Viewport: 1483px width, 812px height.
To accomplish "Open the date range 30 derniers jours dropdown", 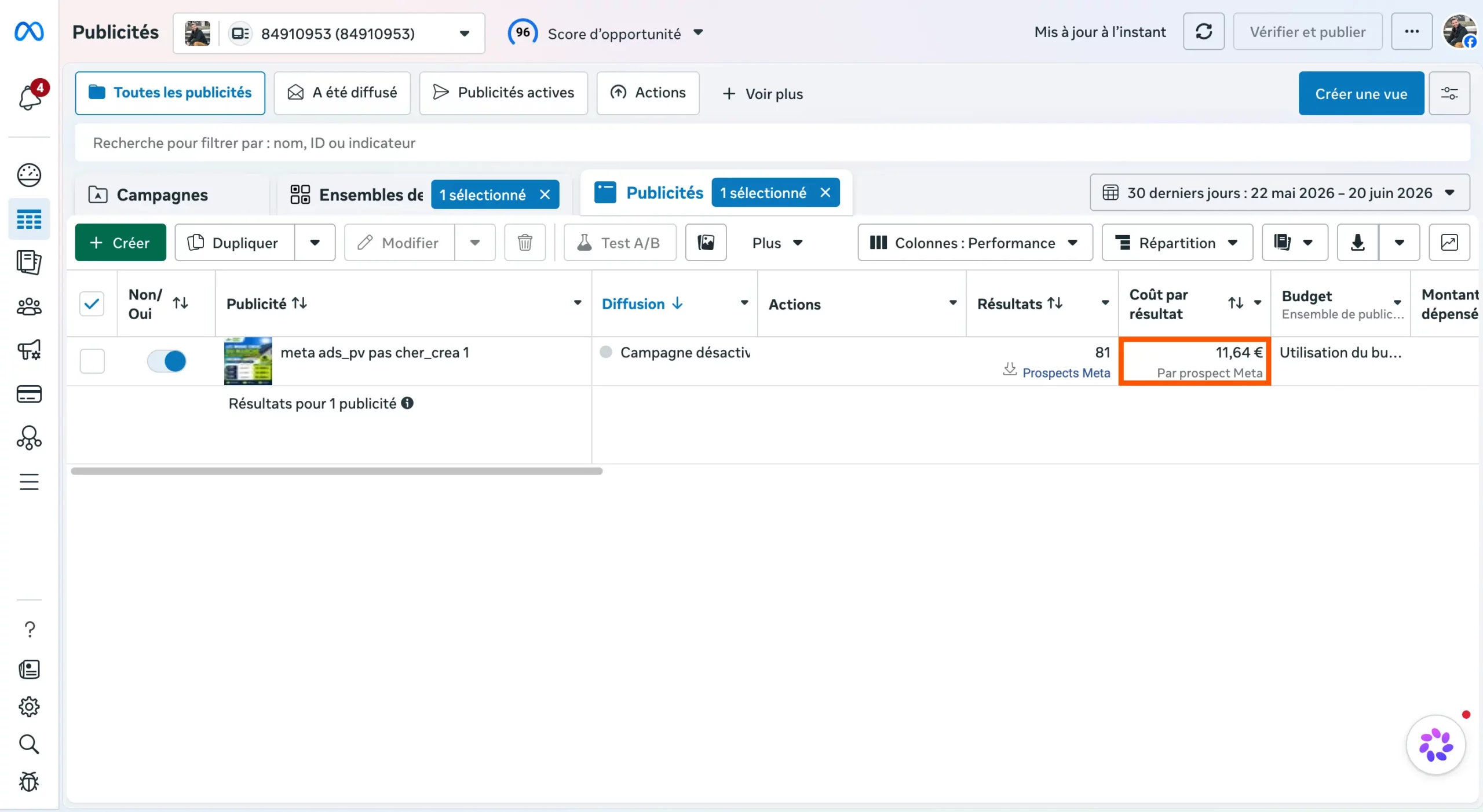I will [x=1280, y=193].
